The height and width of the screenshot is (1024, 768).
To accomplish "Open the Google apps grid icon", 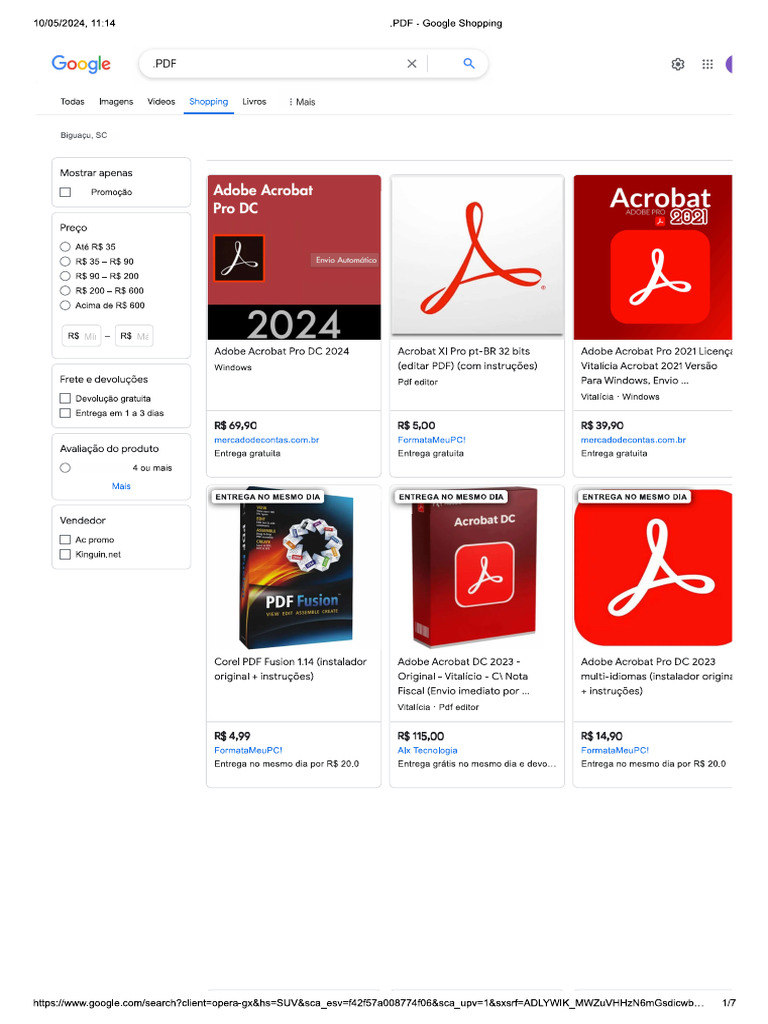I will [x=707, y=64].
